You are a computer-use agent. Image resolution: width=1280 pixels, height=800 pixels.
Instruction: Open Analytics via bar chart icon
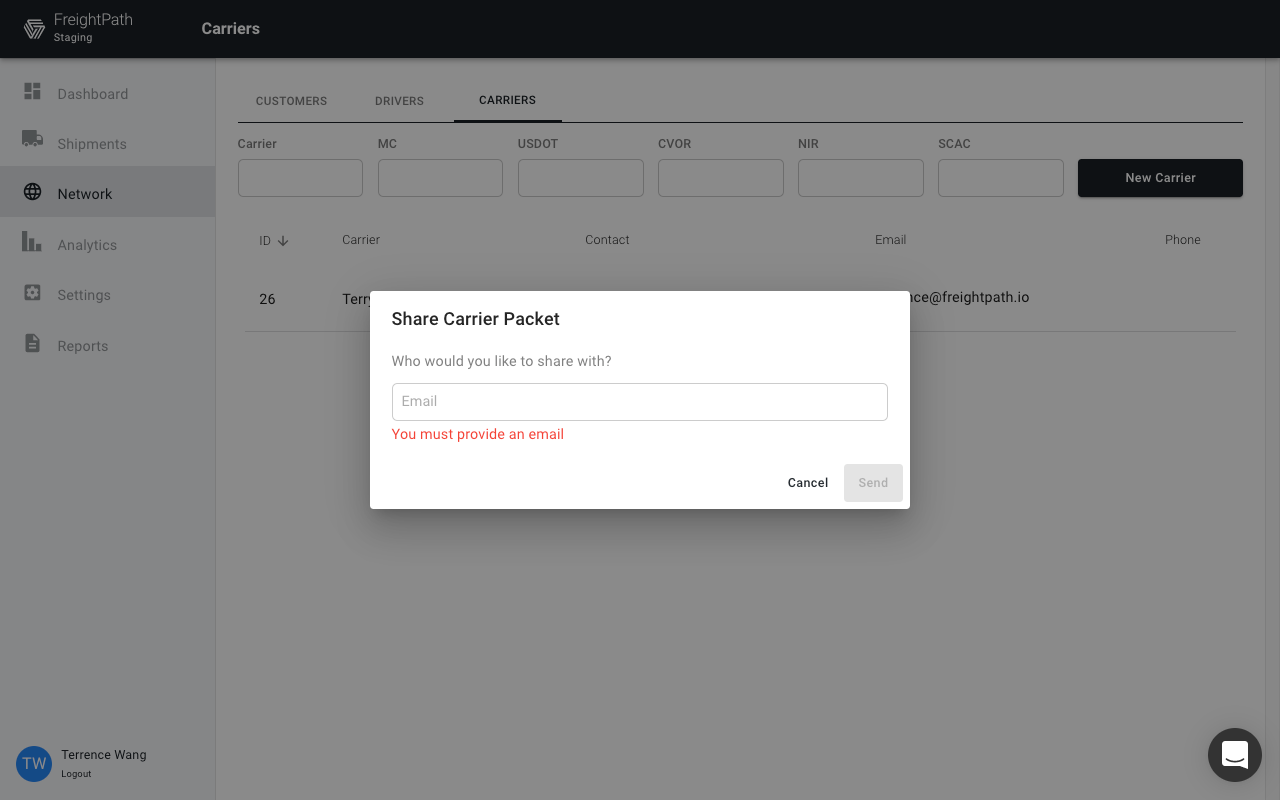(32, 242)
